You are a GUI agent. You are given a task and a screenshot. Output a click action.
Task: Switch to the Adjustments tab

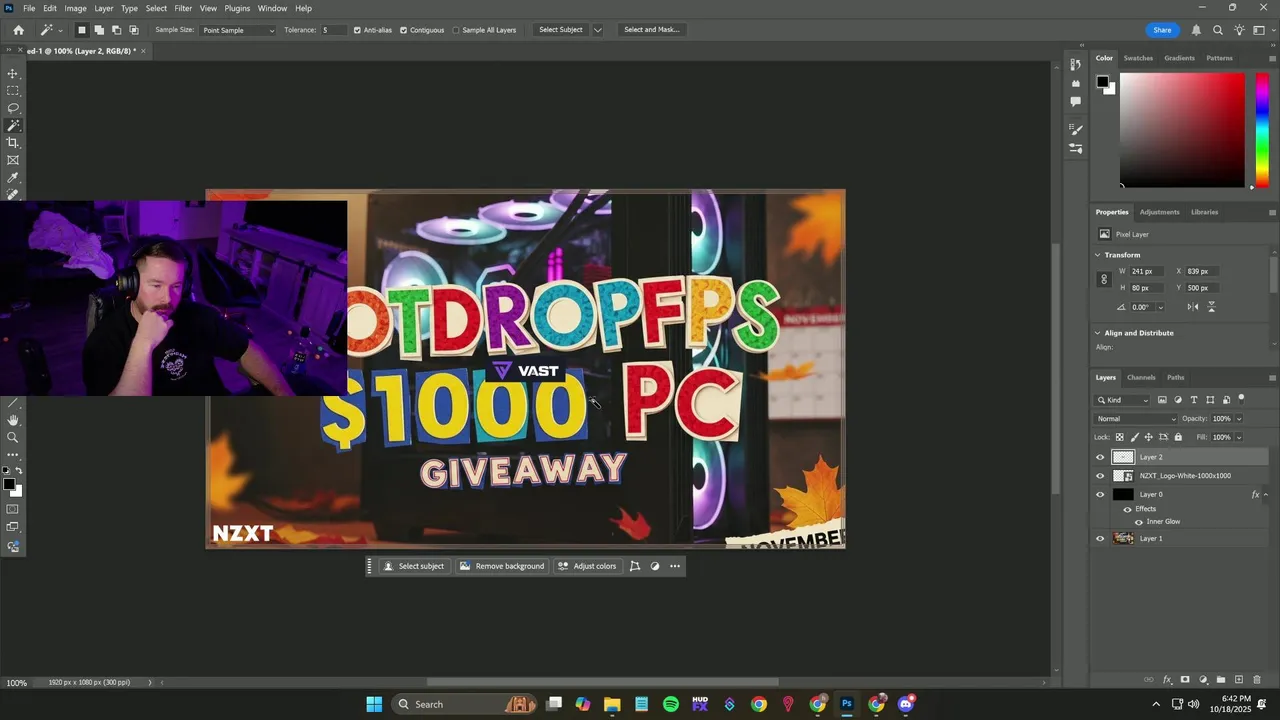tap(1160, 212)
